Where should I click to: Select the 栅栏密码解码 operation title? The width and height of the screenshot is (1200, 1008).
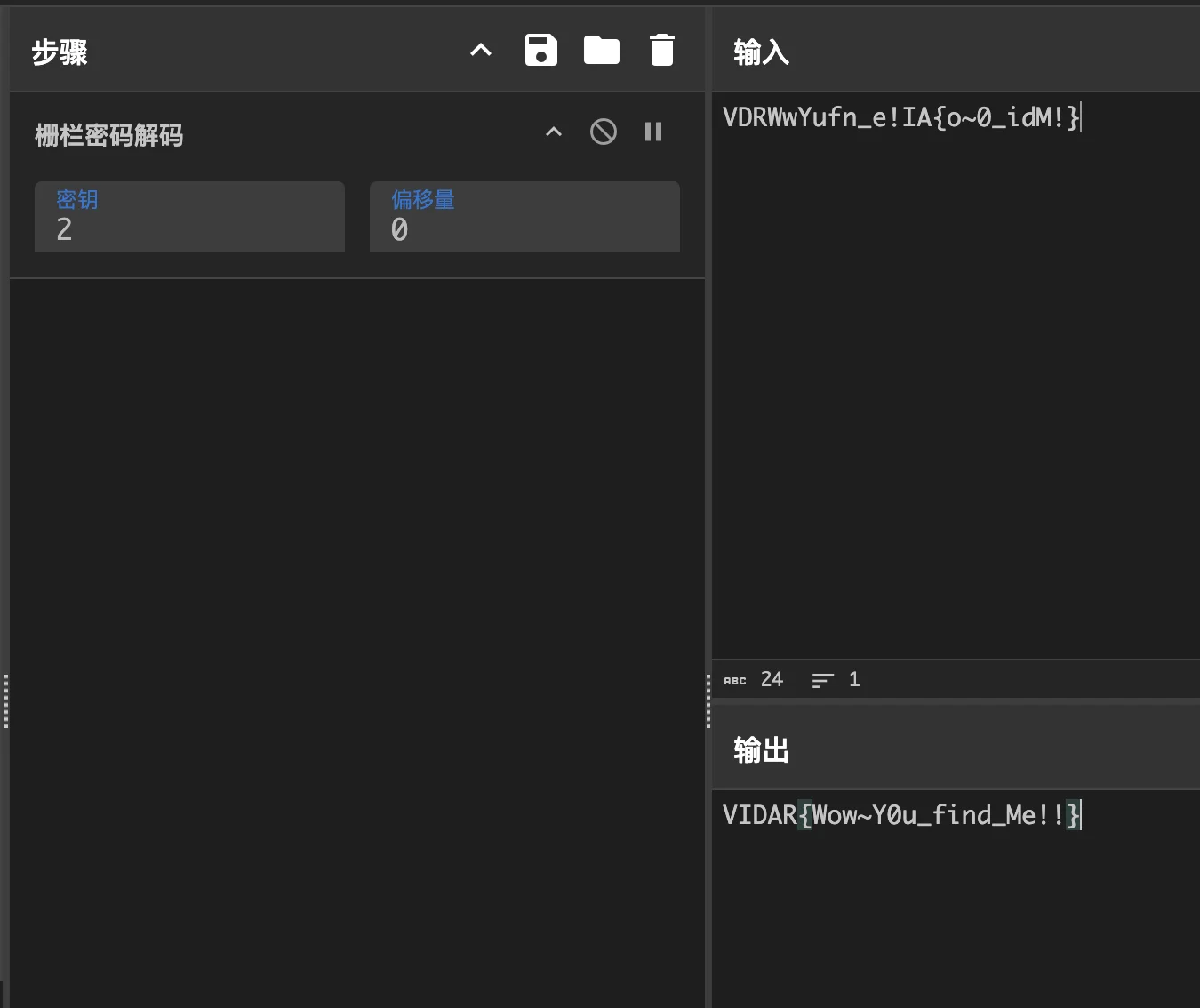click(108, 135)
